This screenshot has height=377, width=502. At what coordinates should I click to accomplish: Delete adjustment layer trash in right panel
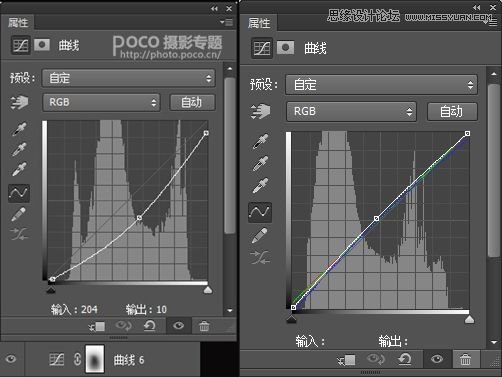point(465,359)
